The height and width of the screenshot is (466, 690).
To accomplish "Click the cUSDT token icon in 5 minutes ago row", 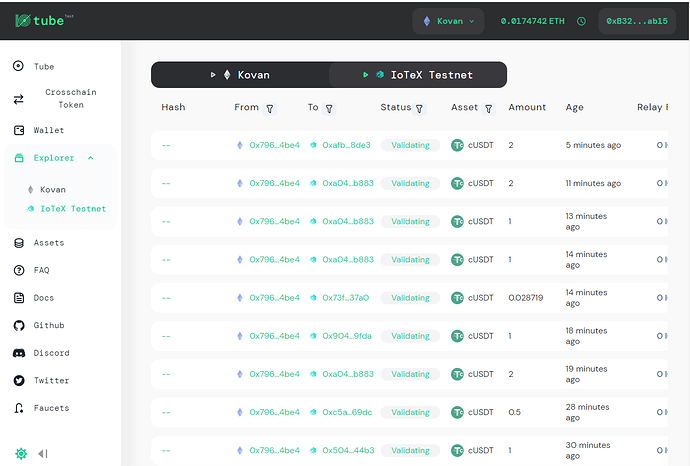I will pyautogui.click(x=458, y=145).
